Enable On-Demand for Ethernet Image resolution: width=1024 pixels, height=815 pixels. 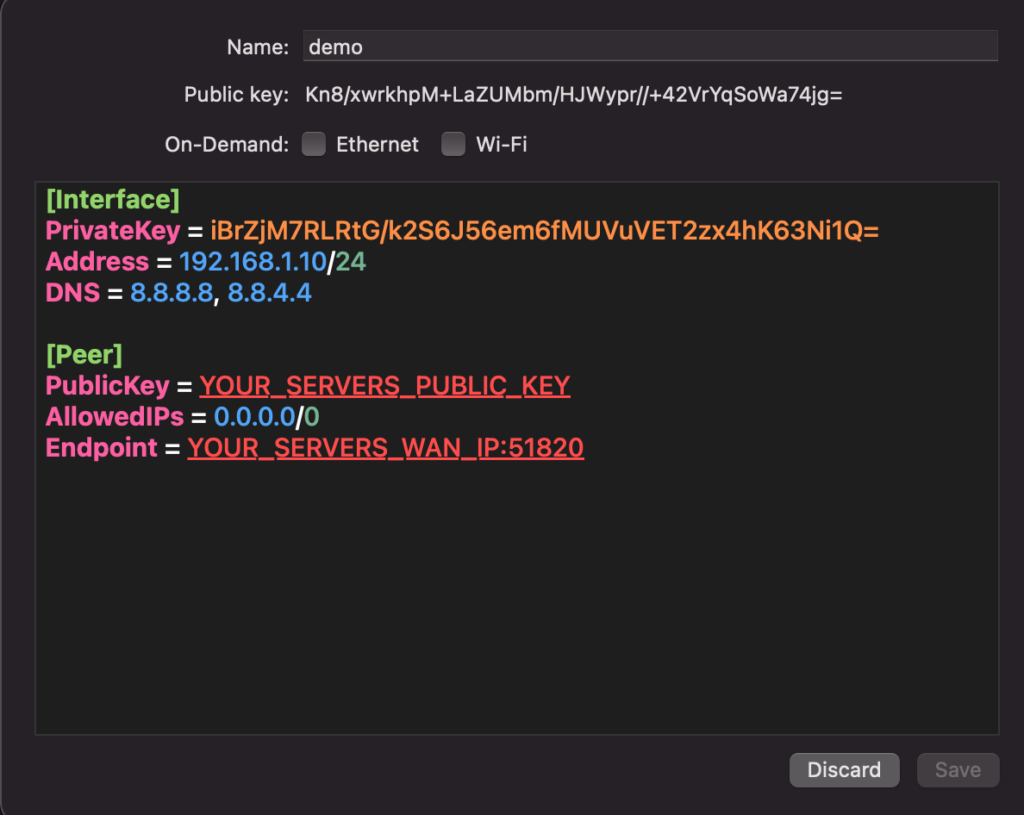point(315,145)
